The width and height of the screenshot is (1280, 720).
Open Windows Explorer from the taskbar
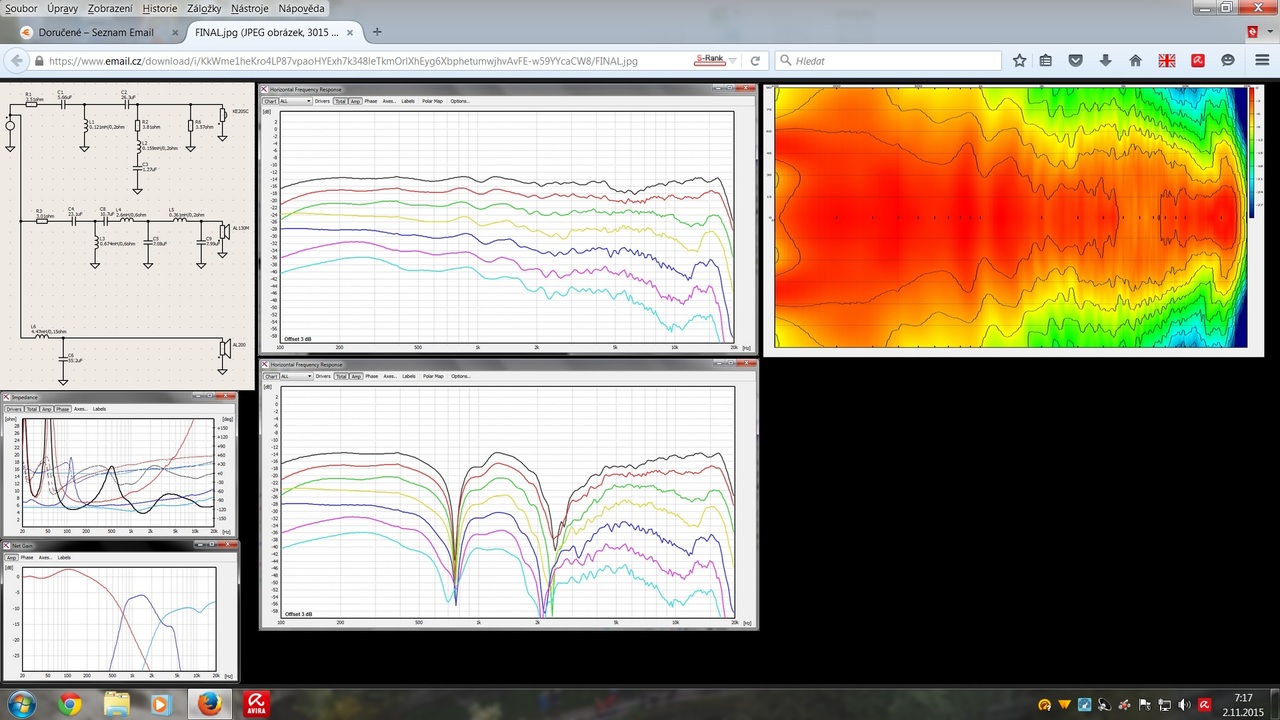(x=117, y=704)
